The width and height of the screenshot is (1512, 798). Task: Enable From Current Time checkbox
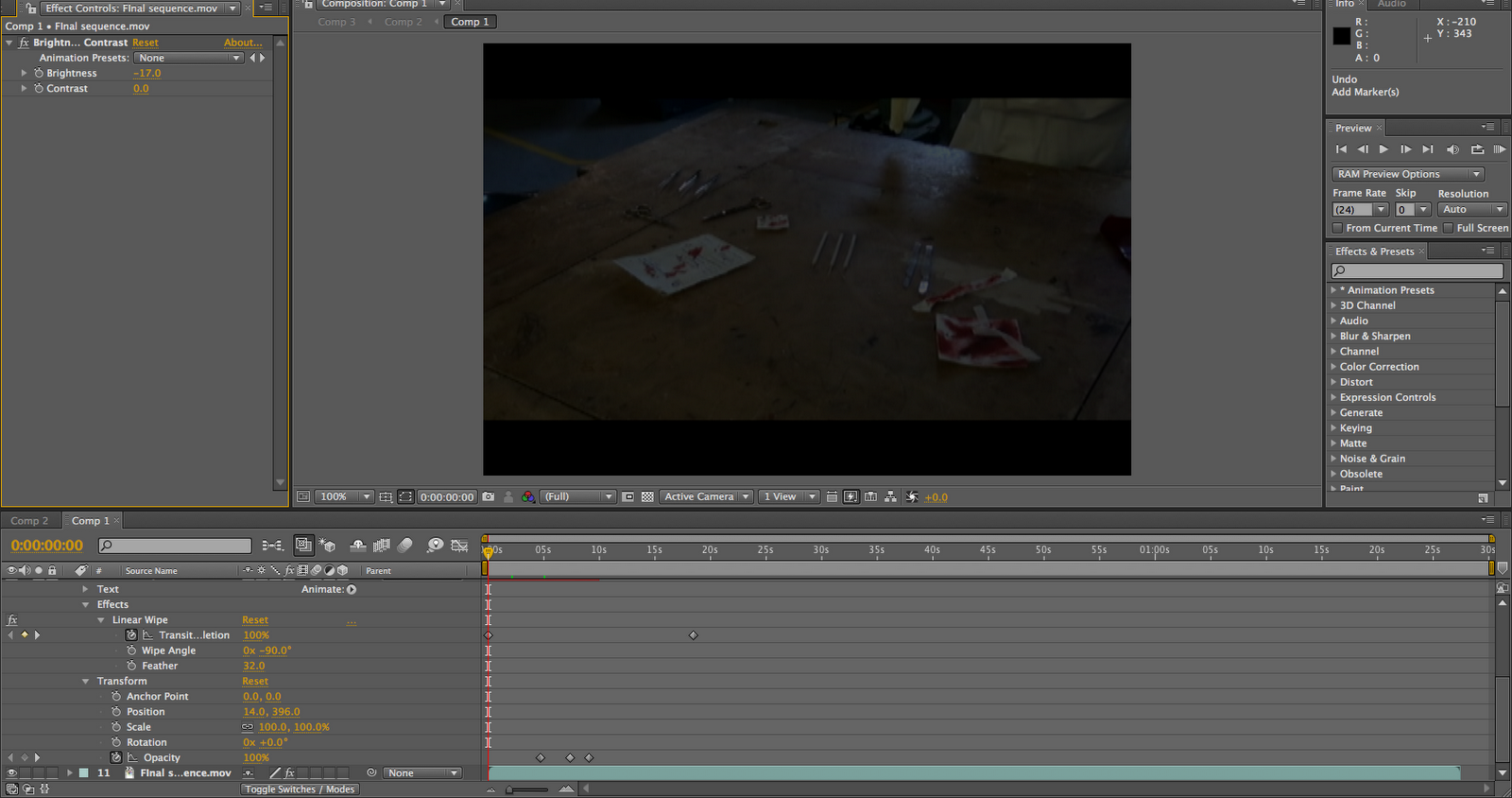(x=1337, y=228)
